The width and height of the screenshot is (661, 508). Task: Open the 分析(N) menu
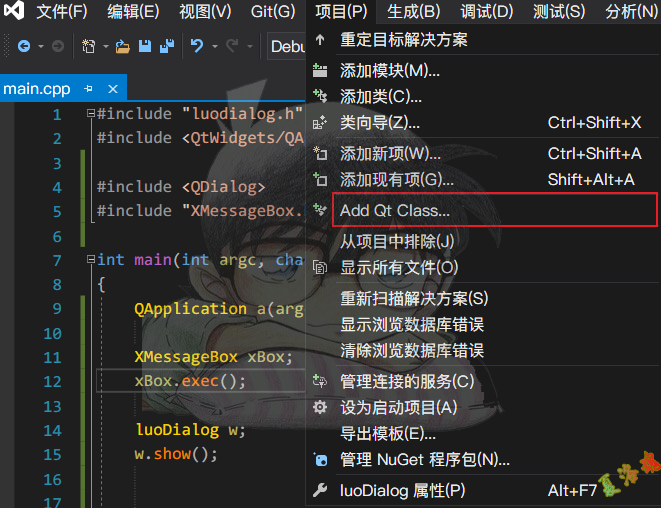[631, 11]
